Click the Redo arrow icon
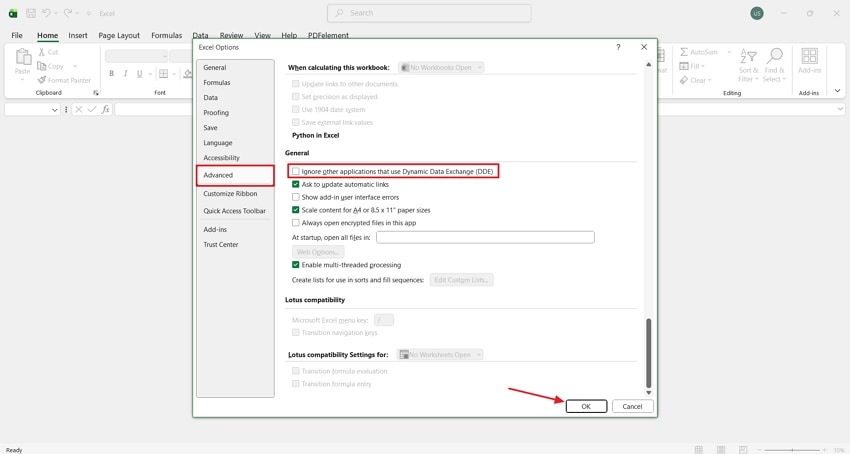The width and height of the screenshot is (850, 454). click(x=68, y=13)
